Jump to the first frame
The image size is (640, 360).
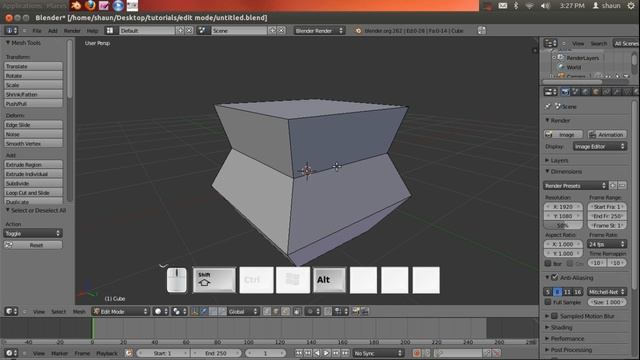click(x=299, y=353)
